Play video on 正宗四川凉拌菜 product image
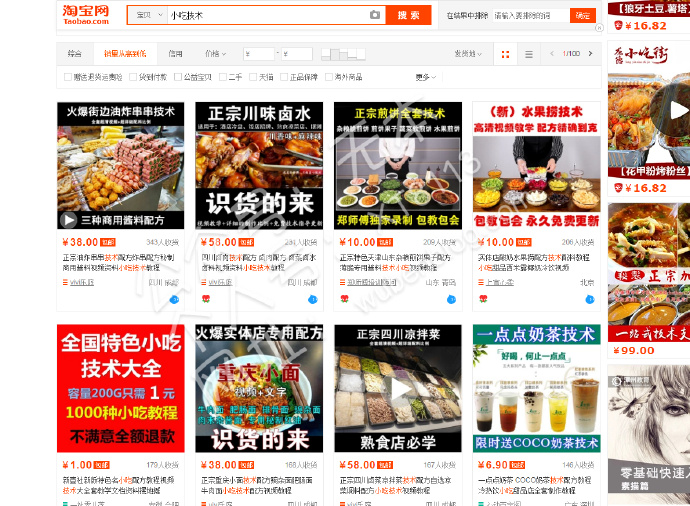The width and height of the screenshot is (690, 506). coord(401,389)
